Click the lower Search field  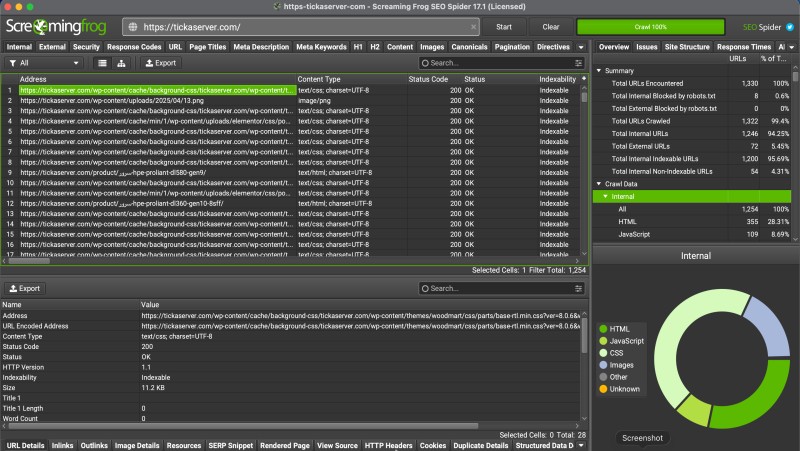click(501, 289)
